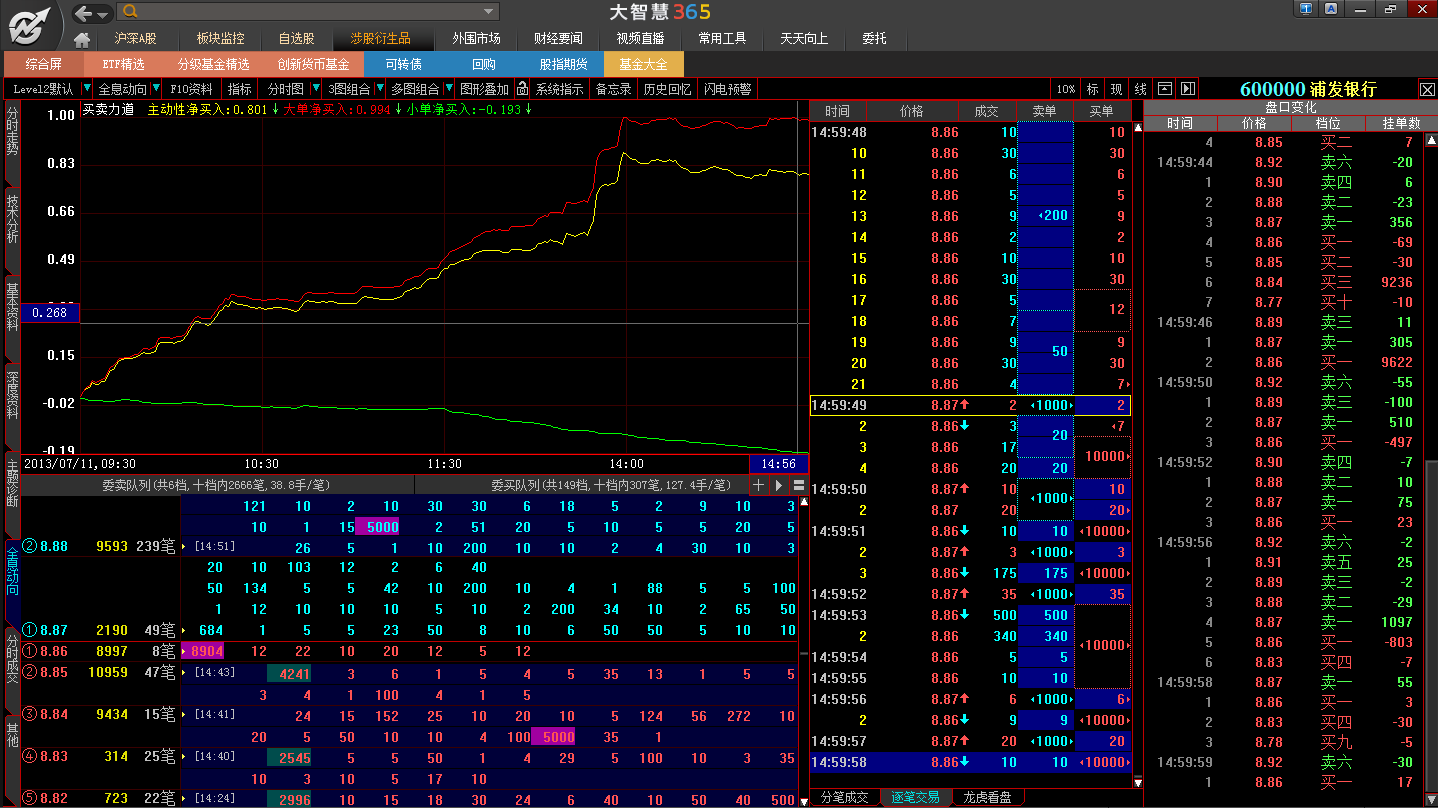The width and height of the screenshot is (1438, 808).
Task: Expand the 8.85 buy-queue row arrow
Action: point(183,673)
